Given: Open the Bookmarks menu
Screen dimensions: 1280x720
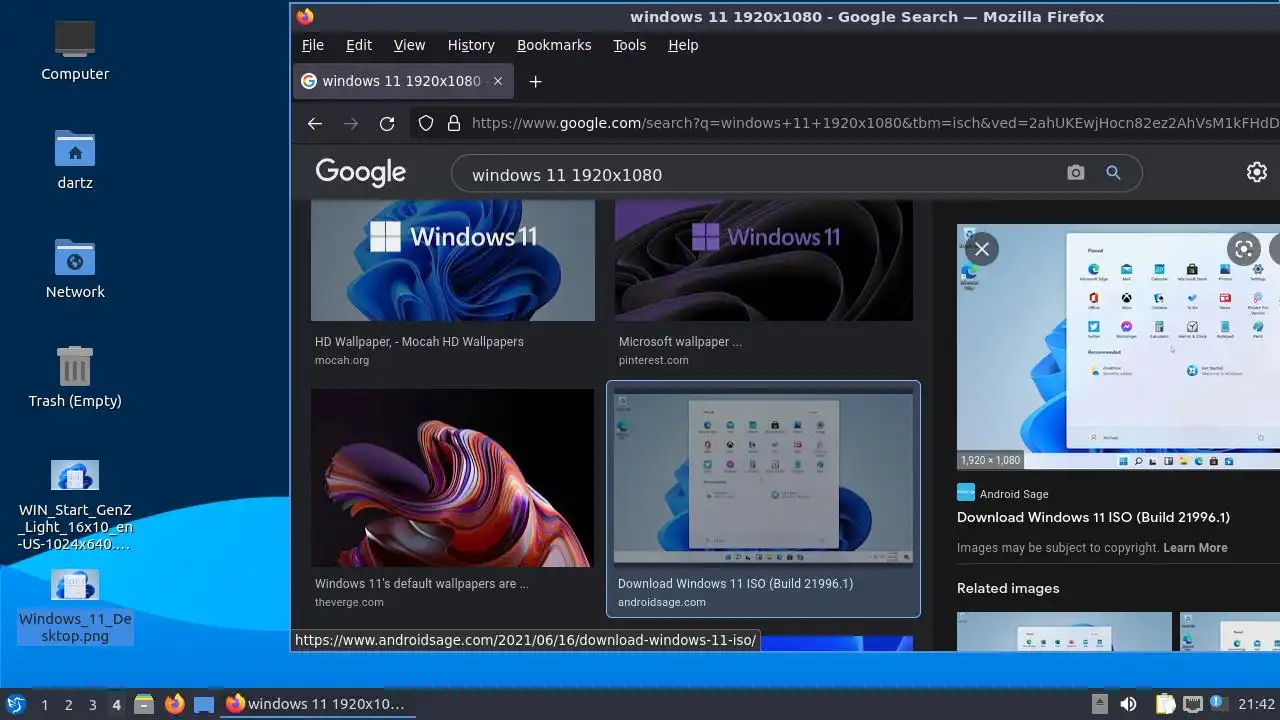Looking at the screenshot, I should tap(554, 45).
